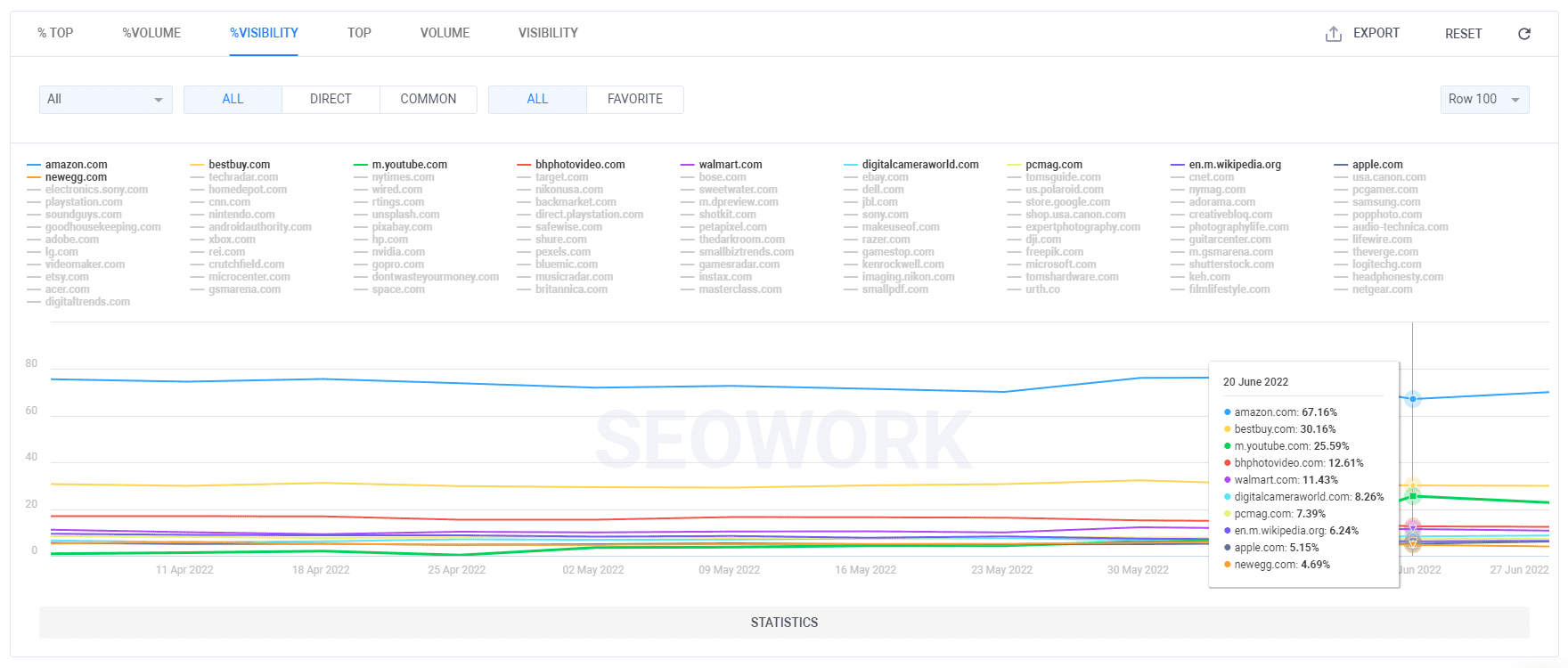
Task: Select the FAVORITE filter
Action: point(635,99)
